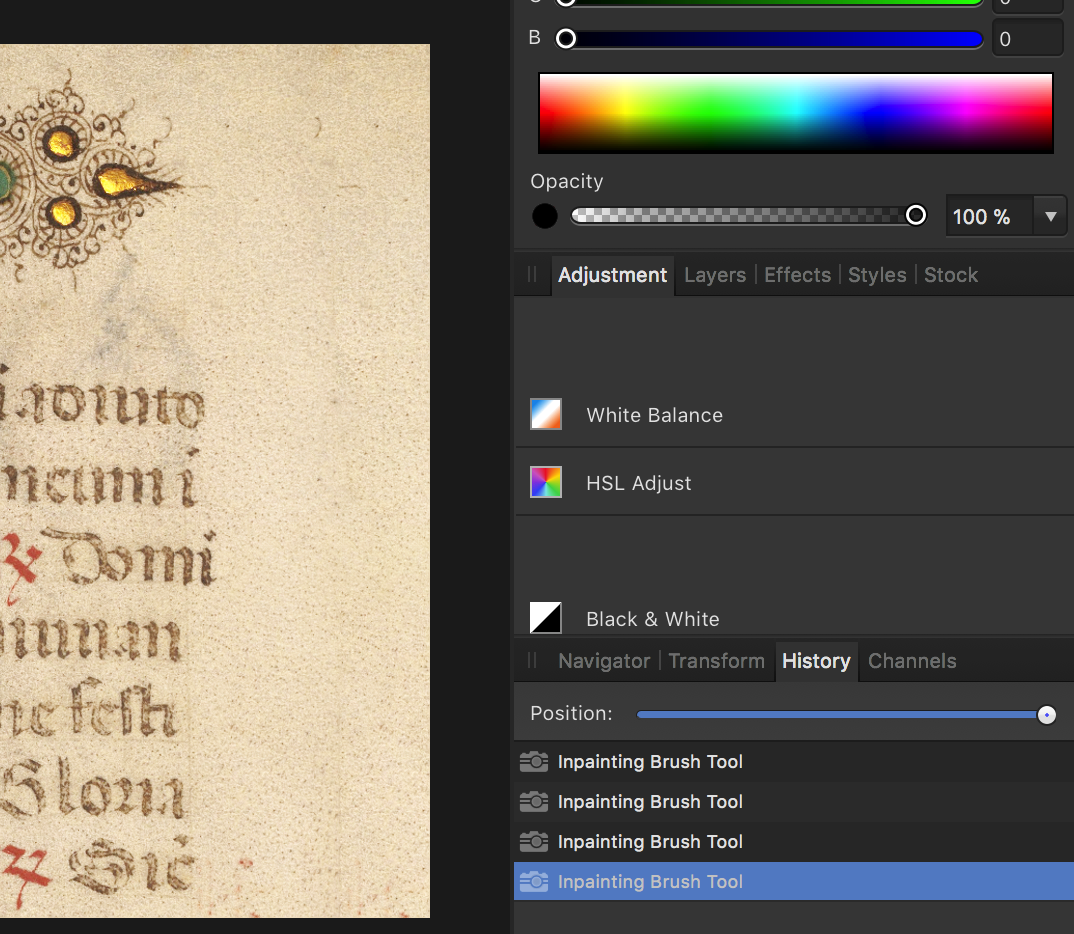Click the blue B channel slider handle

(x=566, y=38)
